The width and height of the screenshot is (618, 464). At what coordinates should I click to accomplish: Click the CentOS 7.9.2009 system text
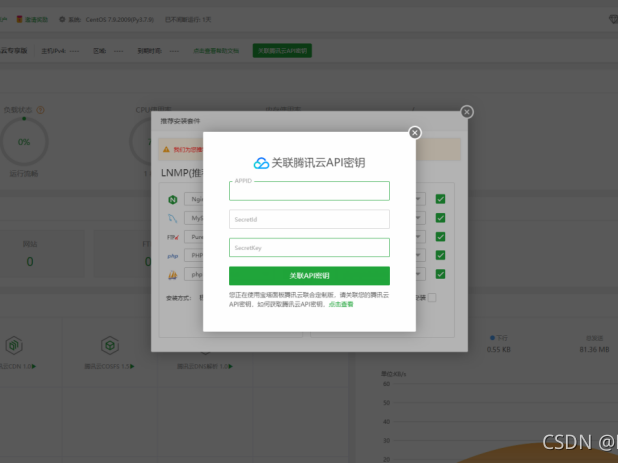point(120,19)
